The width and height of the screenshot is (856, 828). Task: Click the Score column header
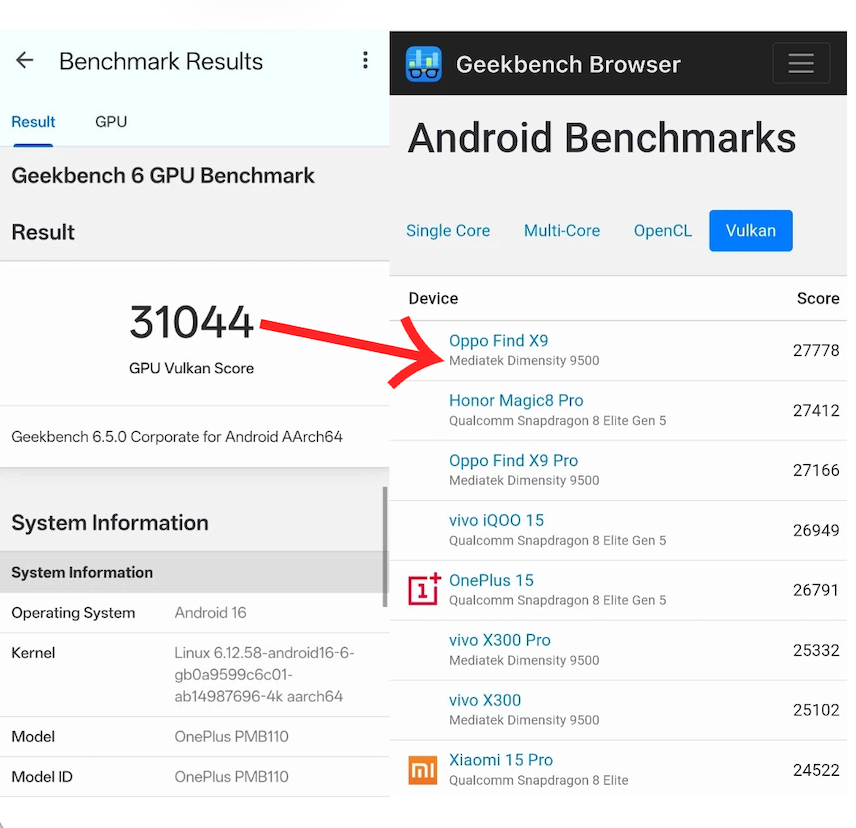coord(818,299)
